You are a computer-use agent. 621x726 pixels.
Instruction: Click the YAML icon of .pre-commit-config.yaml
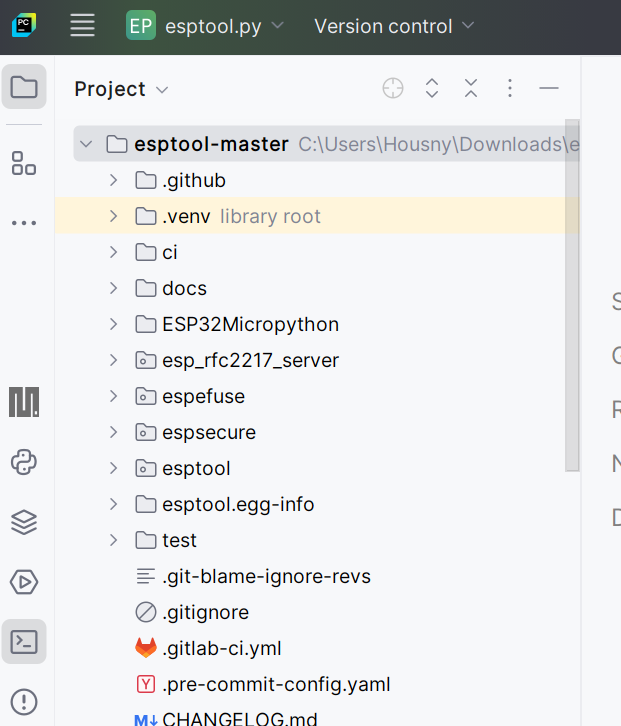coord(146,684)
